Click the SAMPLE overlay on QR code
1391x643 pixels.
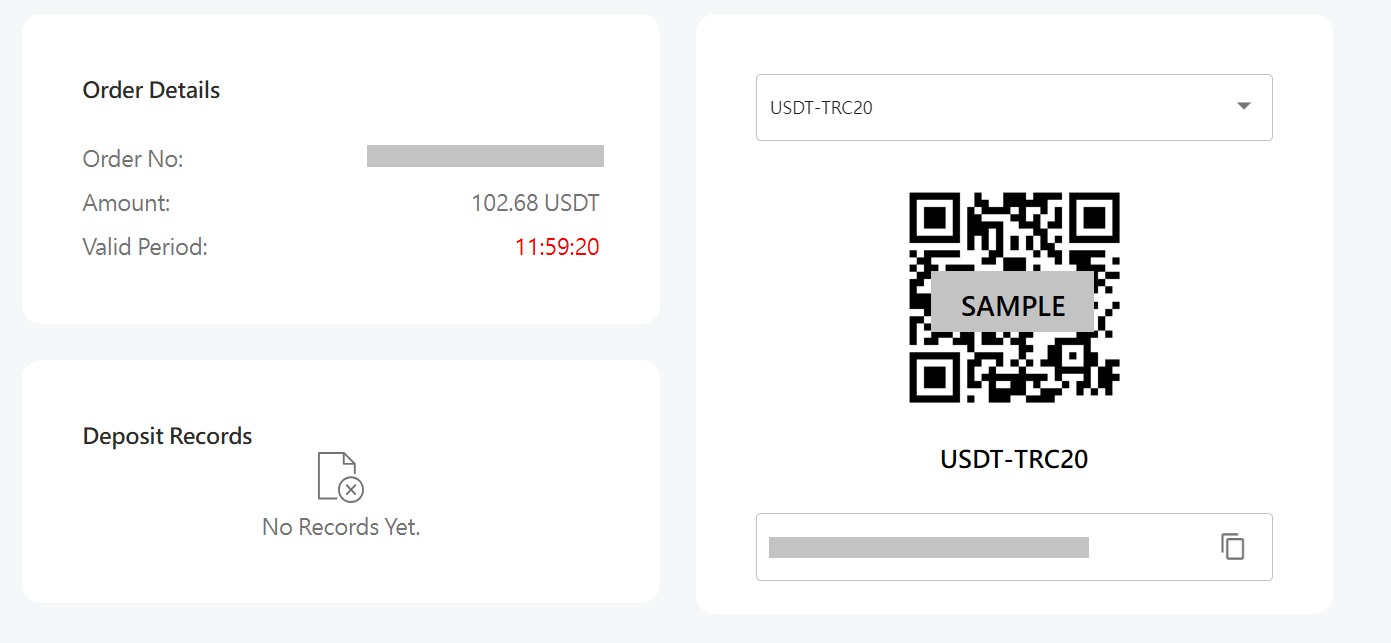(1013, 305)
